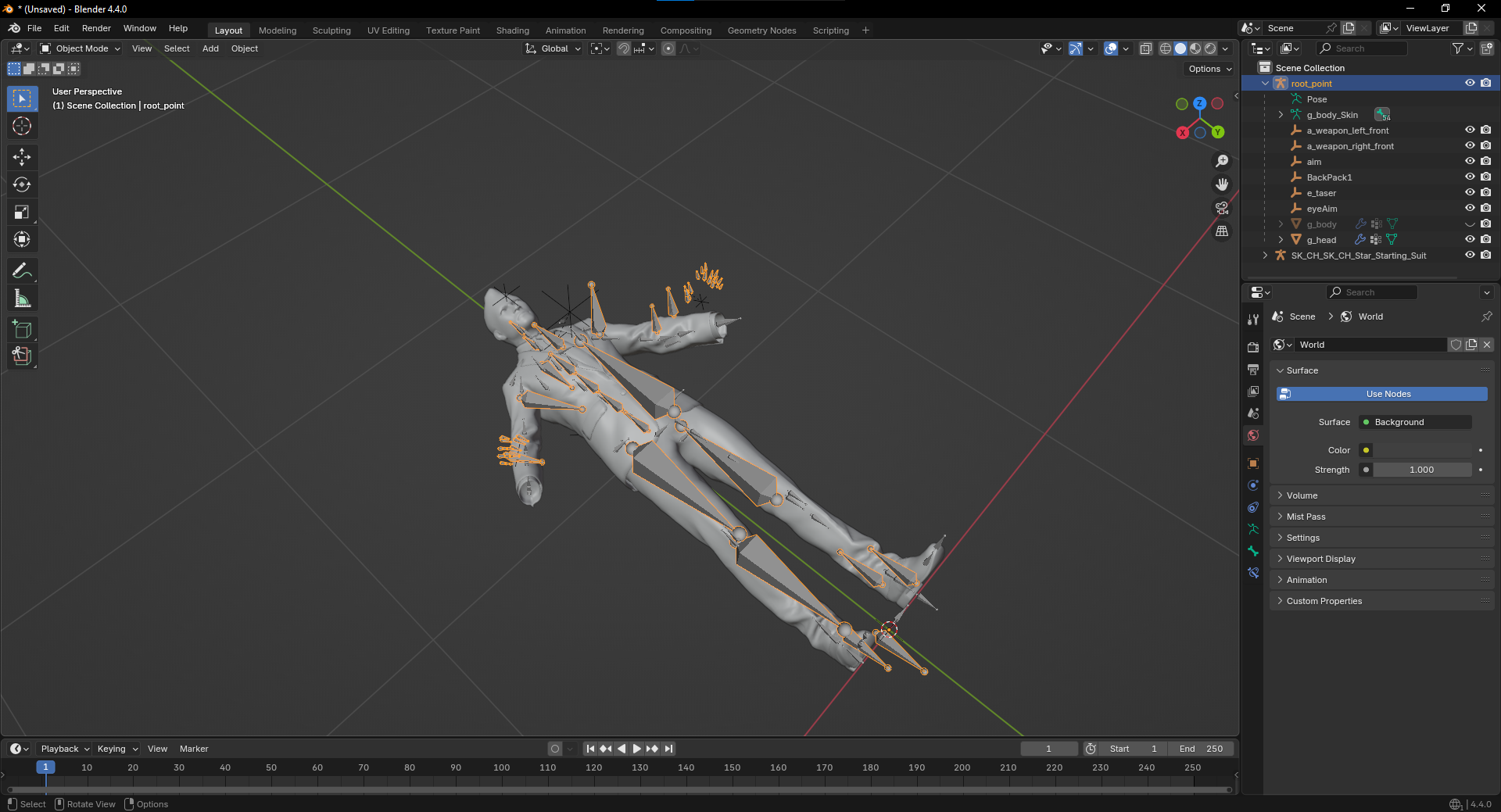Open the Object properties tab icon
Viewport: 1501px width, 812px height.
tap(1253, 463)
